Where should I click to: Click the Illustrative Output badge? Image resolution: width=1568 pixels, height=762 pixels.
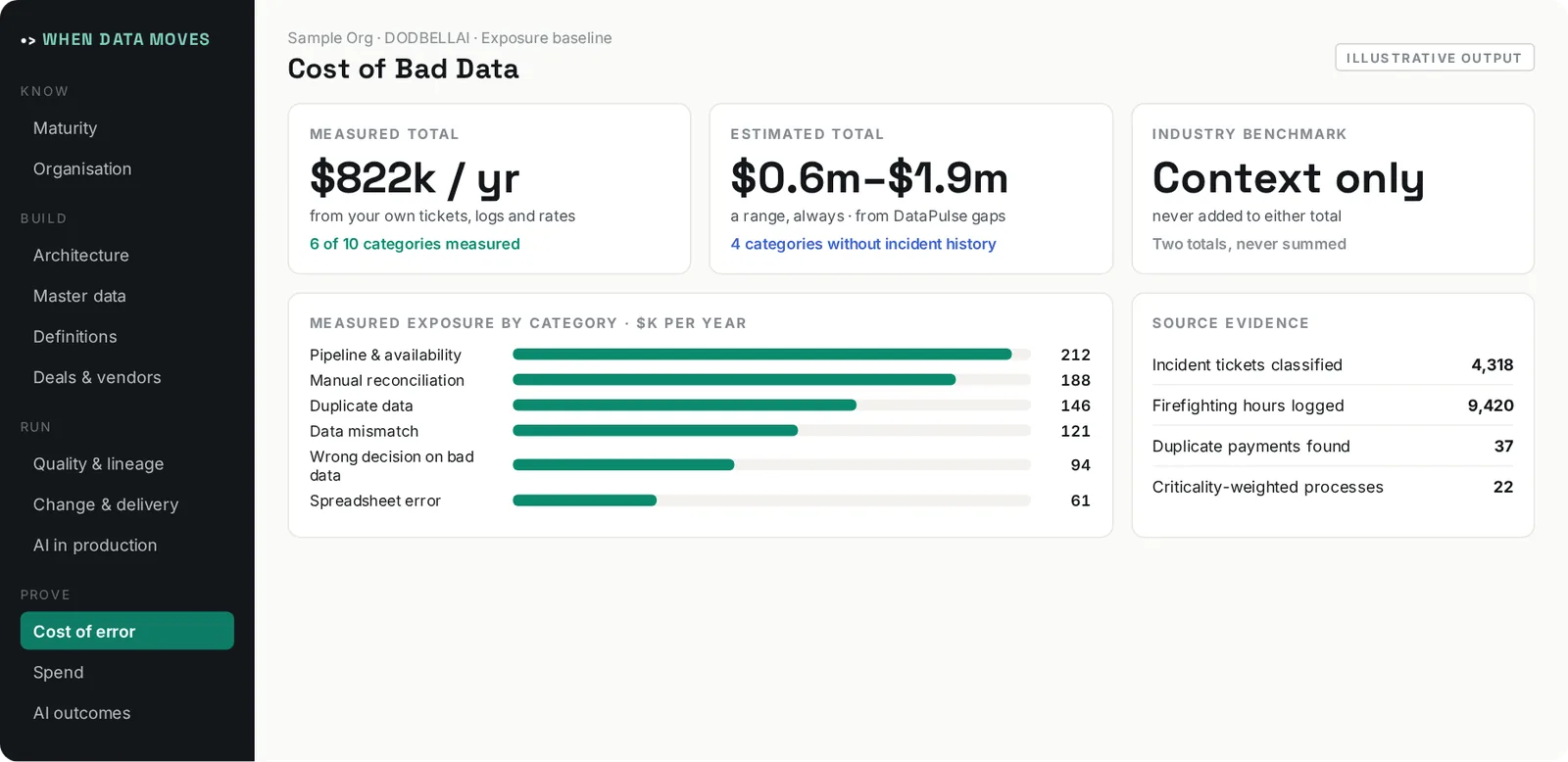click(x=1434, y=58)
